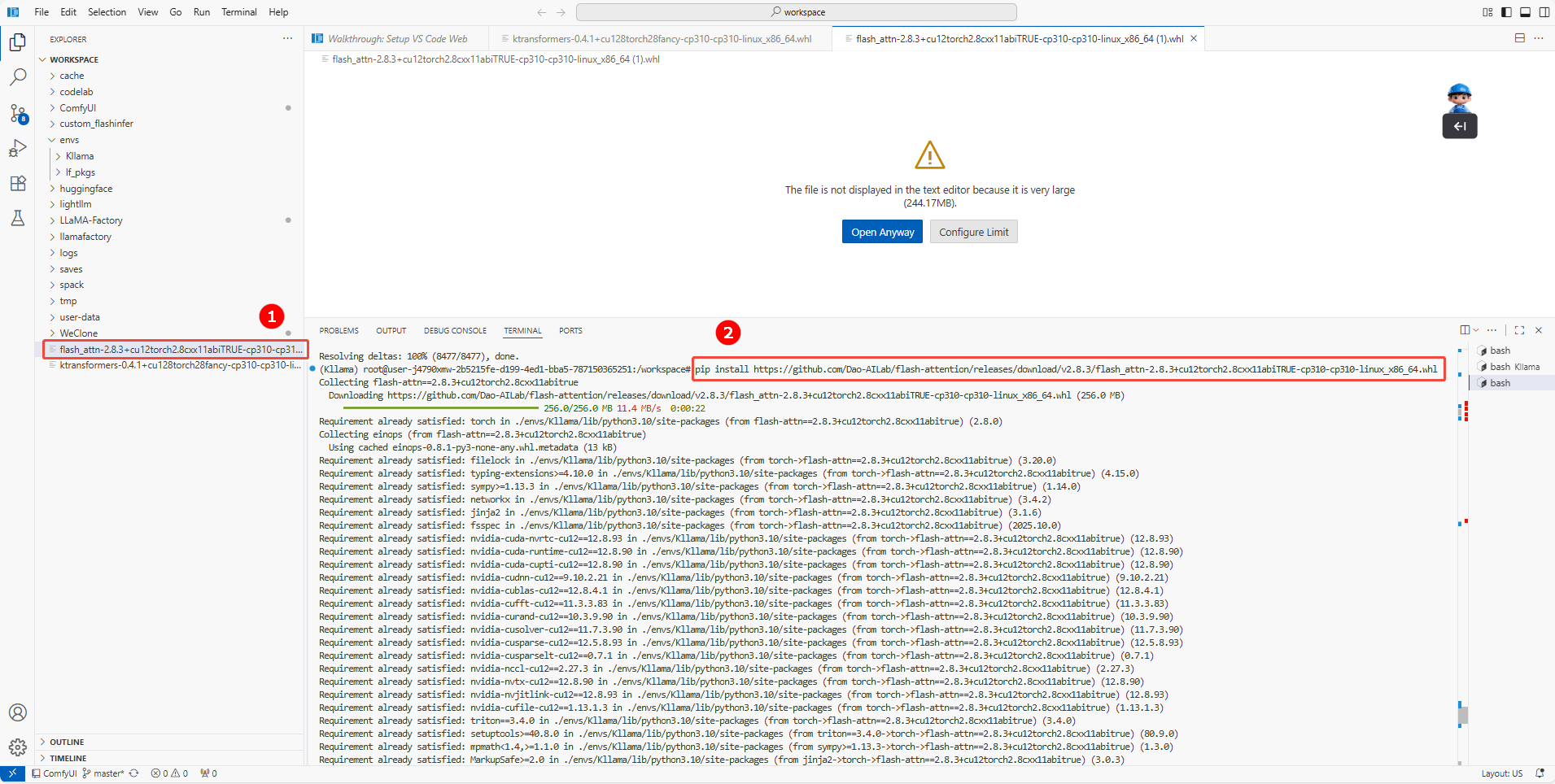Open the Run and Debug view
Screen dimensions: 1555x784
pos(17,148)
